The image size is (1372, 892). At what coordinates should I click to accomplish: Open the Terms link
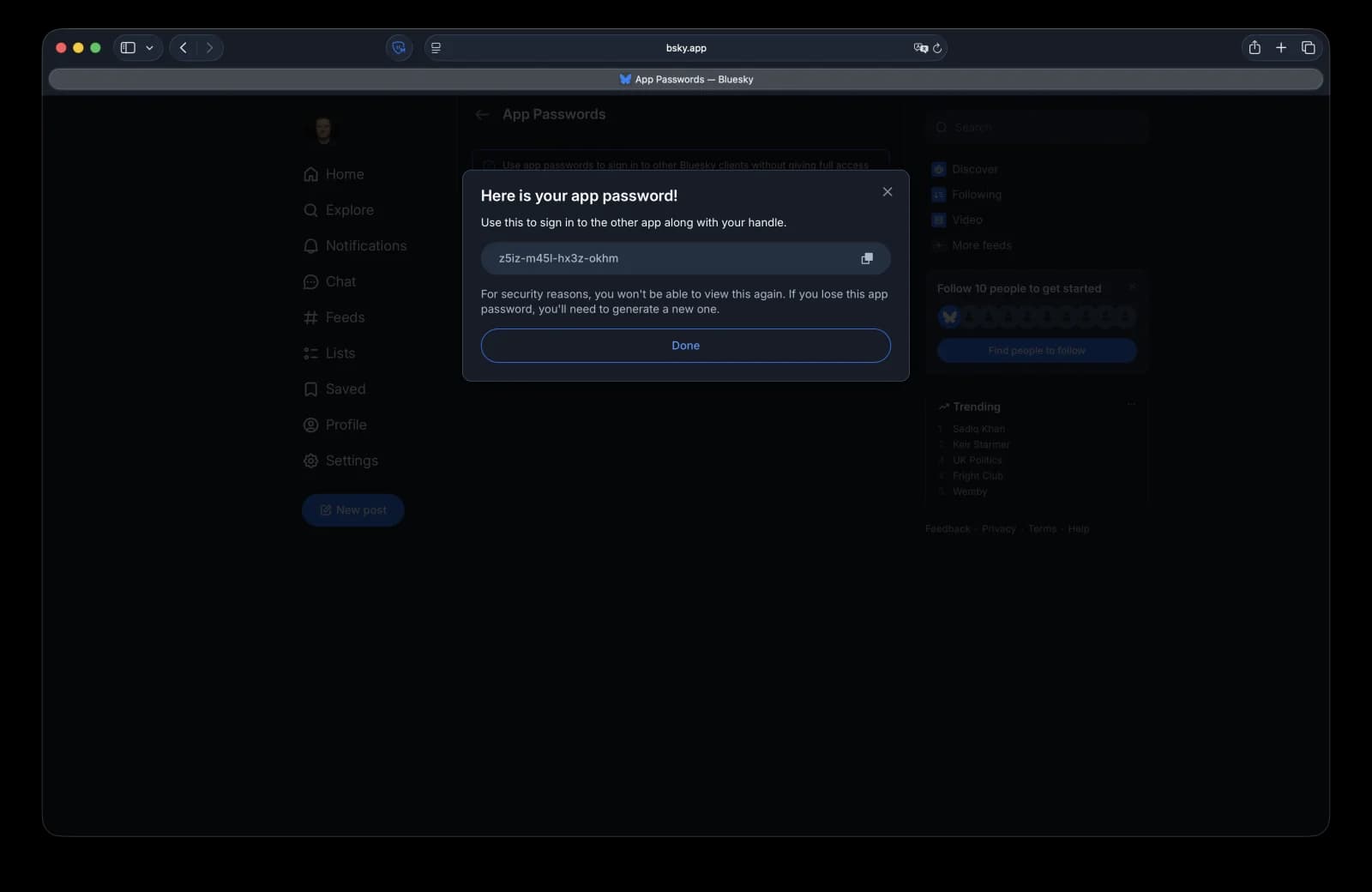1042,529
